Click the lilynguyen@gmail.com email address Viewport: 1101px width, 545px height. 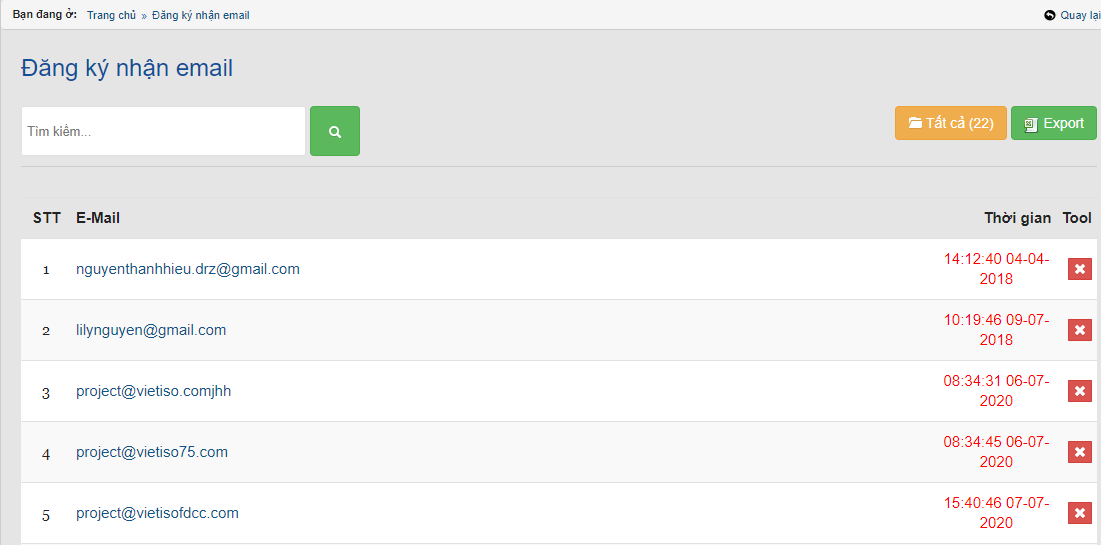pyautogui.click(x=151, y=330)
